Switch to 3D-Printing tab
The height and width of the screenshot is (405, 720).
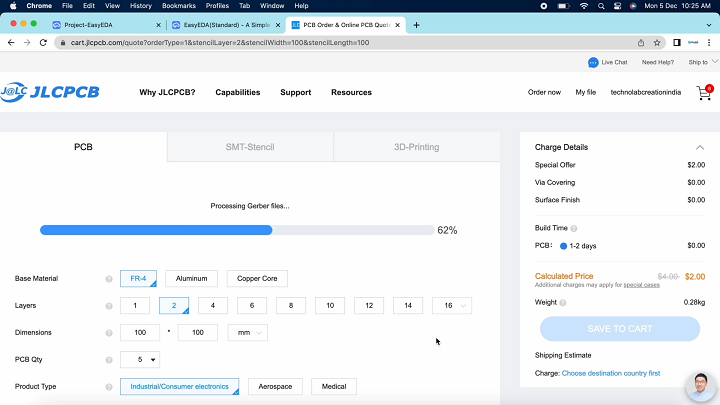(x=416, y=147)
